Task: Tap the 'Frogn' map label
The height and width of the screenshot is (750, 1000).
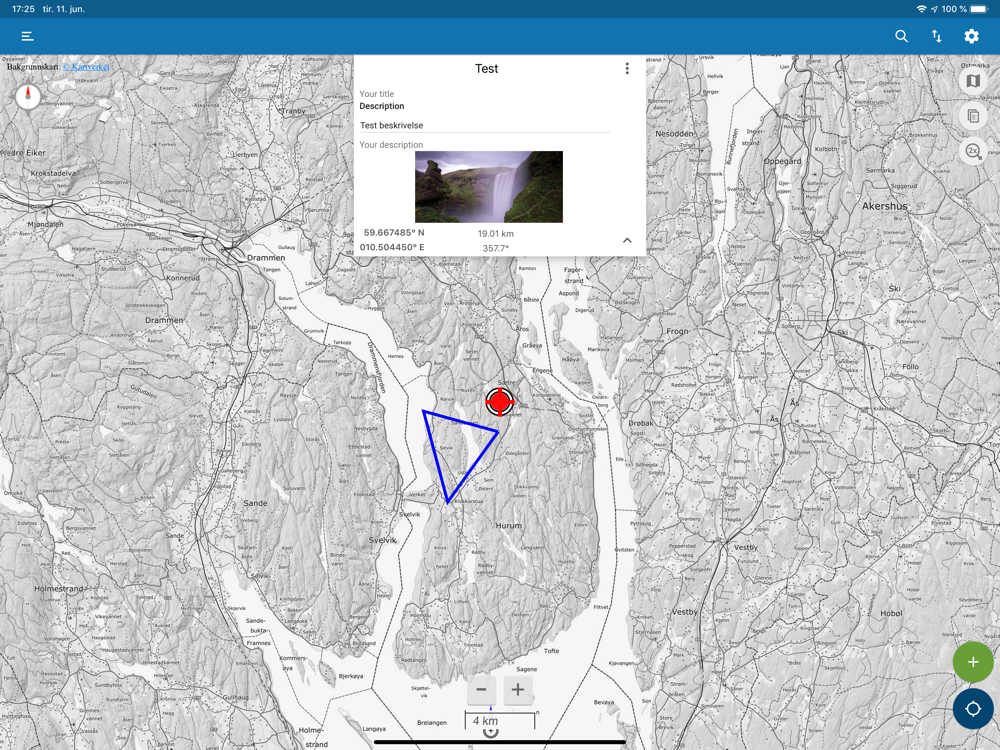Action: click(x=677, y=331)
